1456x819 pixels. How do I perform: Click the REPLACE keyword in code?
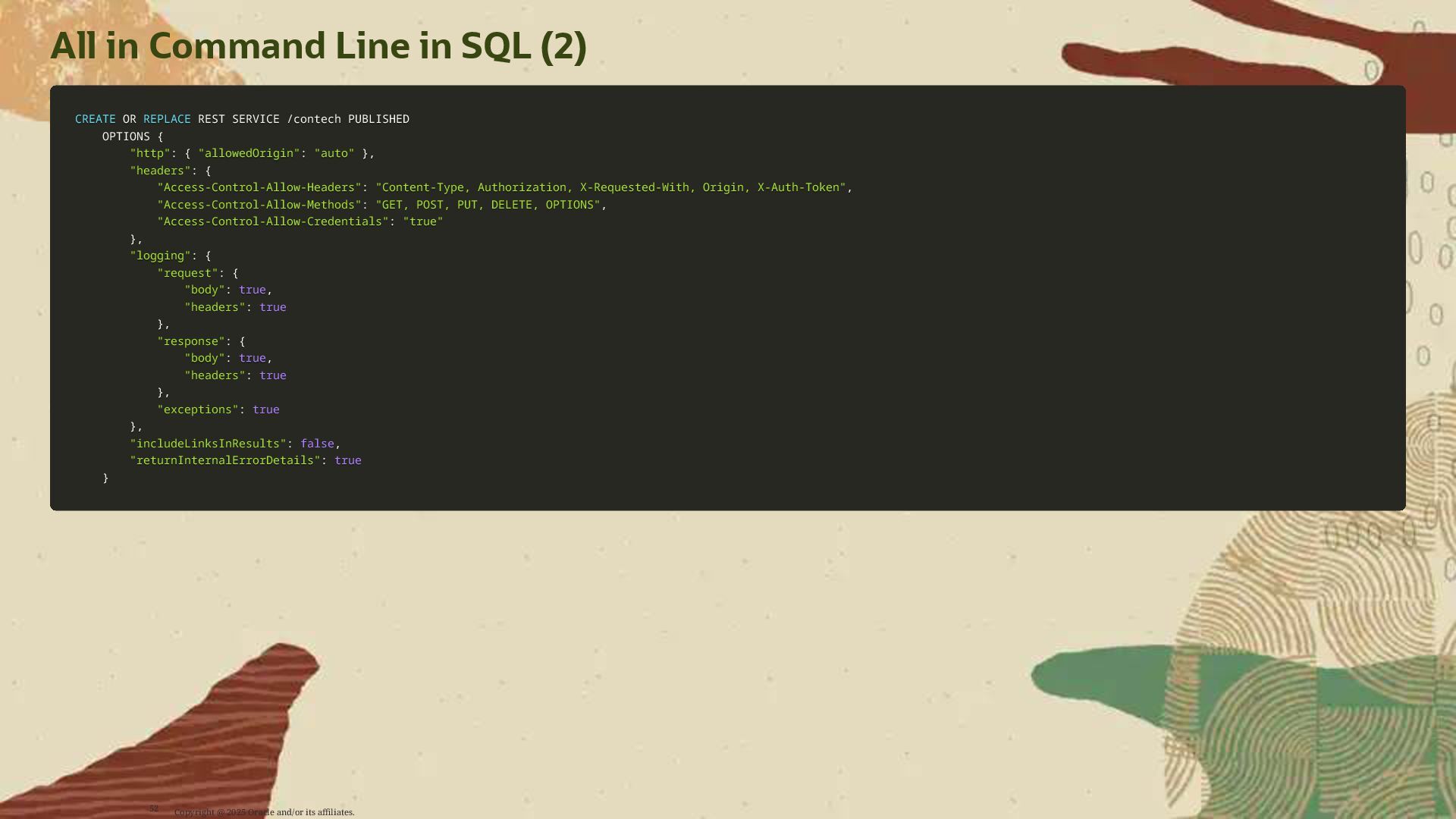(x=167, y=119)
